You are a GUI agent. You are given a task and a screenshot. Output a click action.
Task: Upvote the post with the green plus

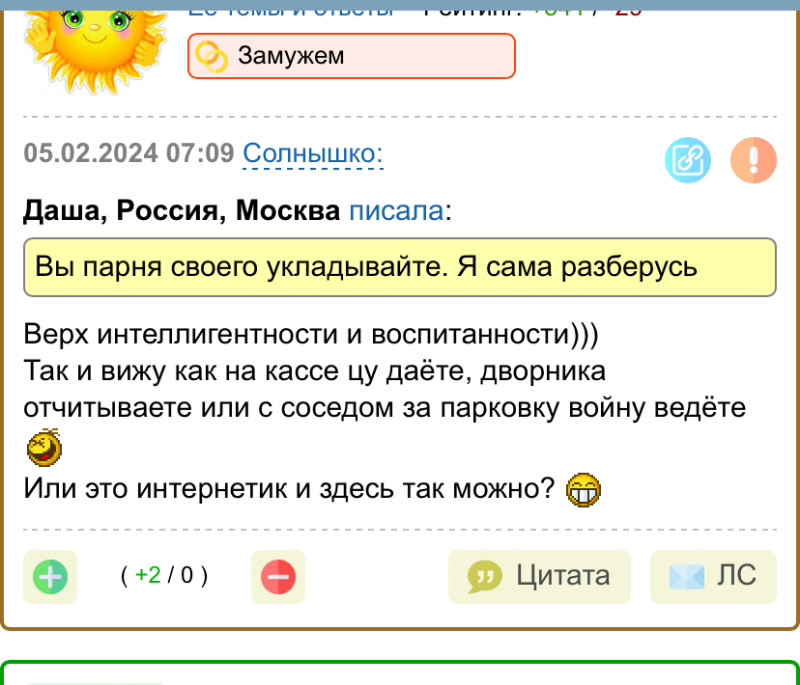[x=50, y=577]
